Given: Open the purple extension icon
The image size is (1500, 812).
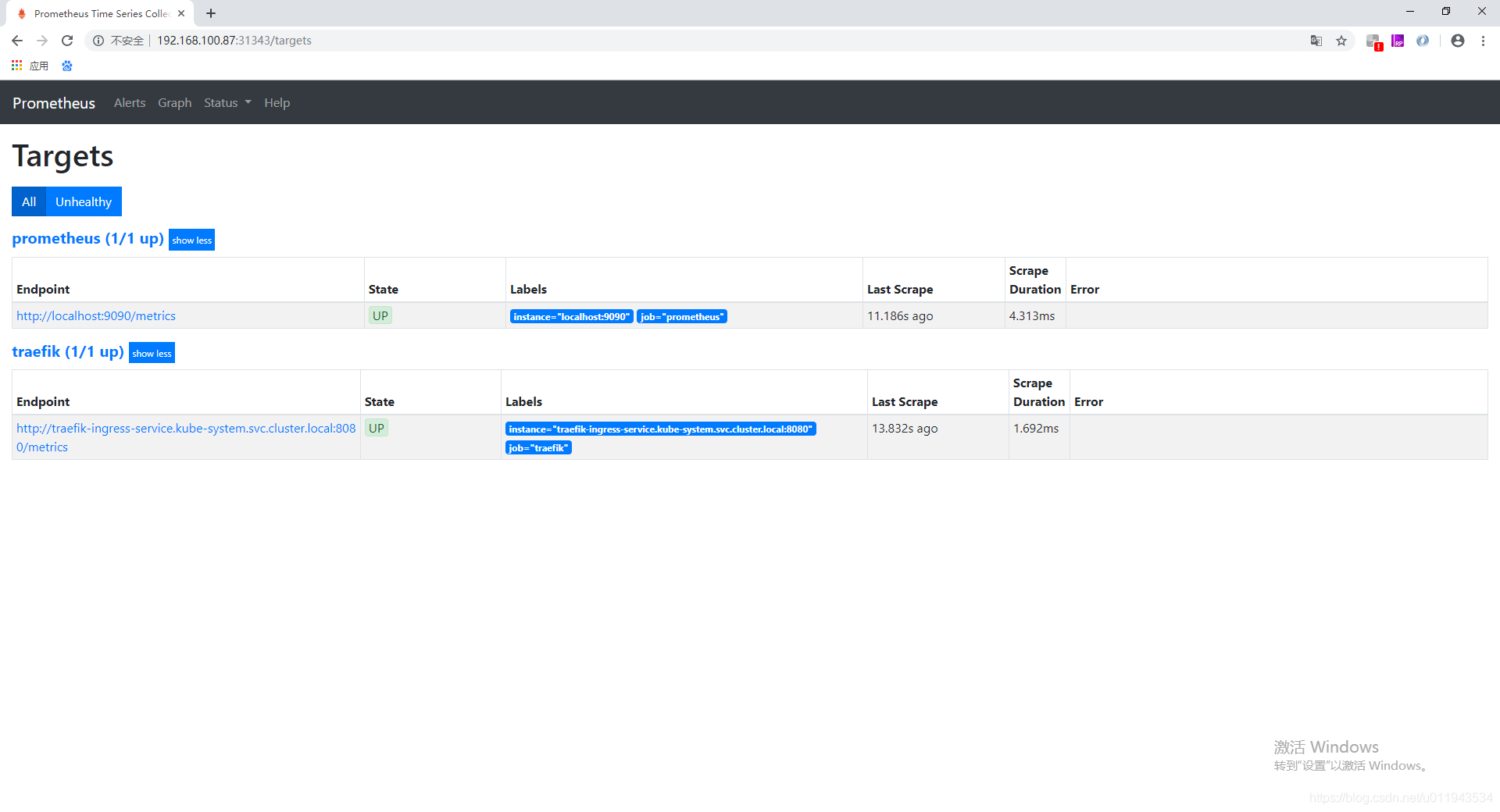Looking at the screenshot, I should (x=1398, y=41).
